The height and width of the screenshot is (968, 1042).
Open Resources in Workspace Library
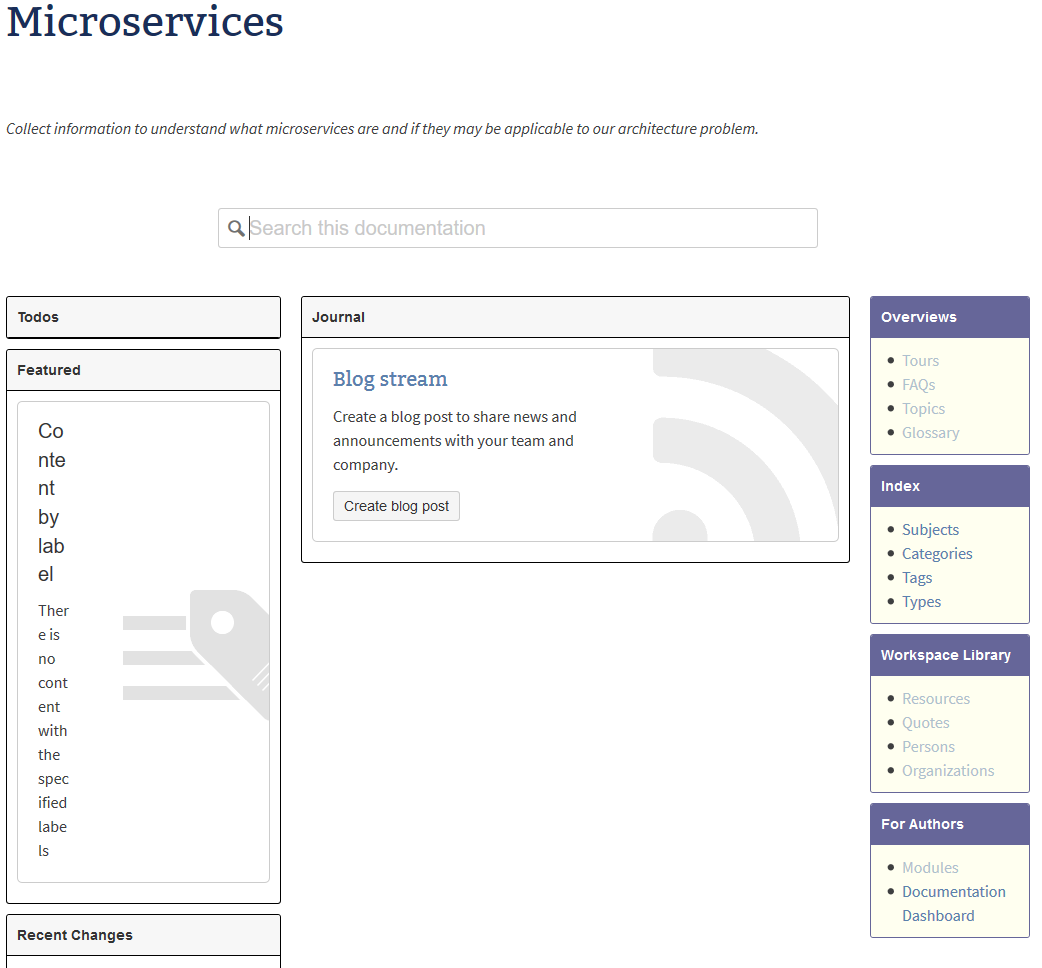coord(936,699)
